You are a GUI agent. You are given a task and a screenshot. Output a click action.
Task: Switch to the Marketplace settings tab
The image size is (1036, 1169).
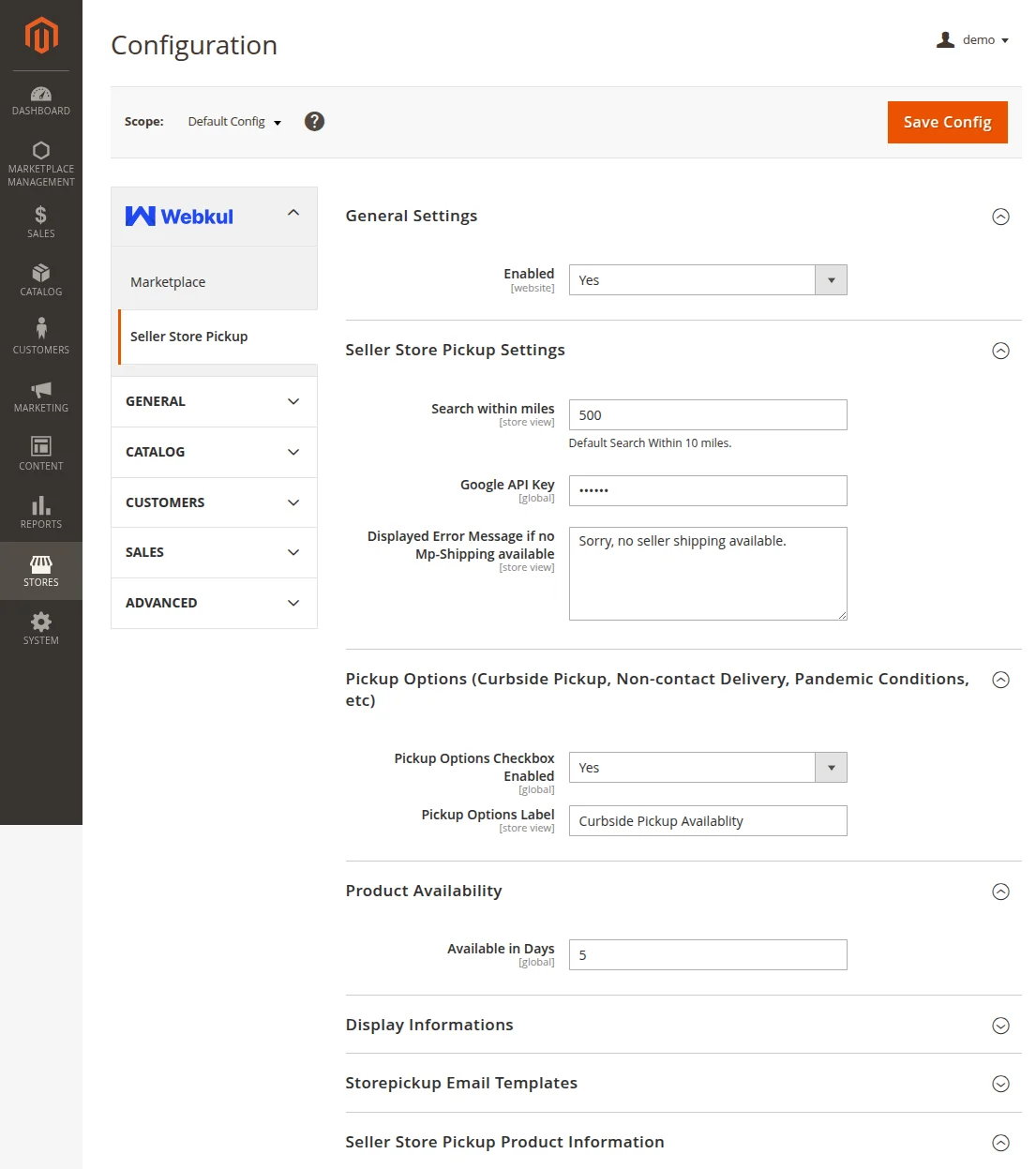pyautogui.click(x=168, y=281)
